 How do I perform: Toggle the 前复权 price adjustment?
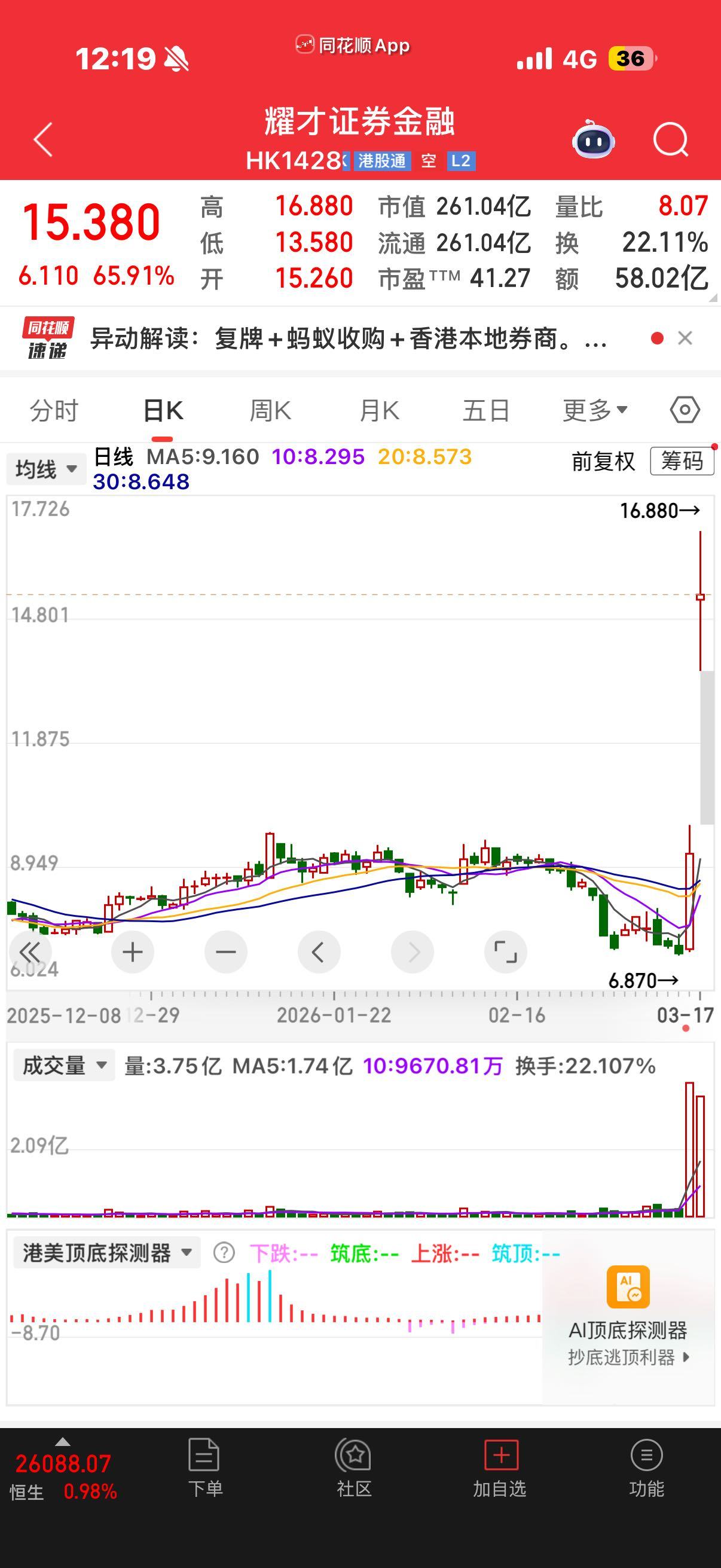tap(603, 462)
